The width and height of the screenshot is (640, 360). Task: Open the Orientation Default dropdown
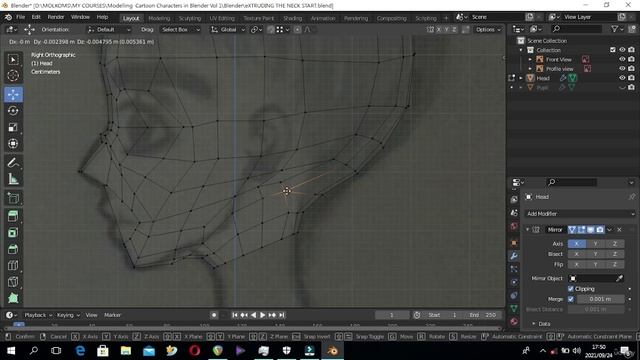click(109, 29)
